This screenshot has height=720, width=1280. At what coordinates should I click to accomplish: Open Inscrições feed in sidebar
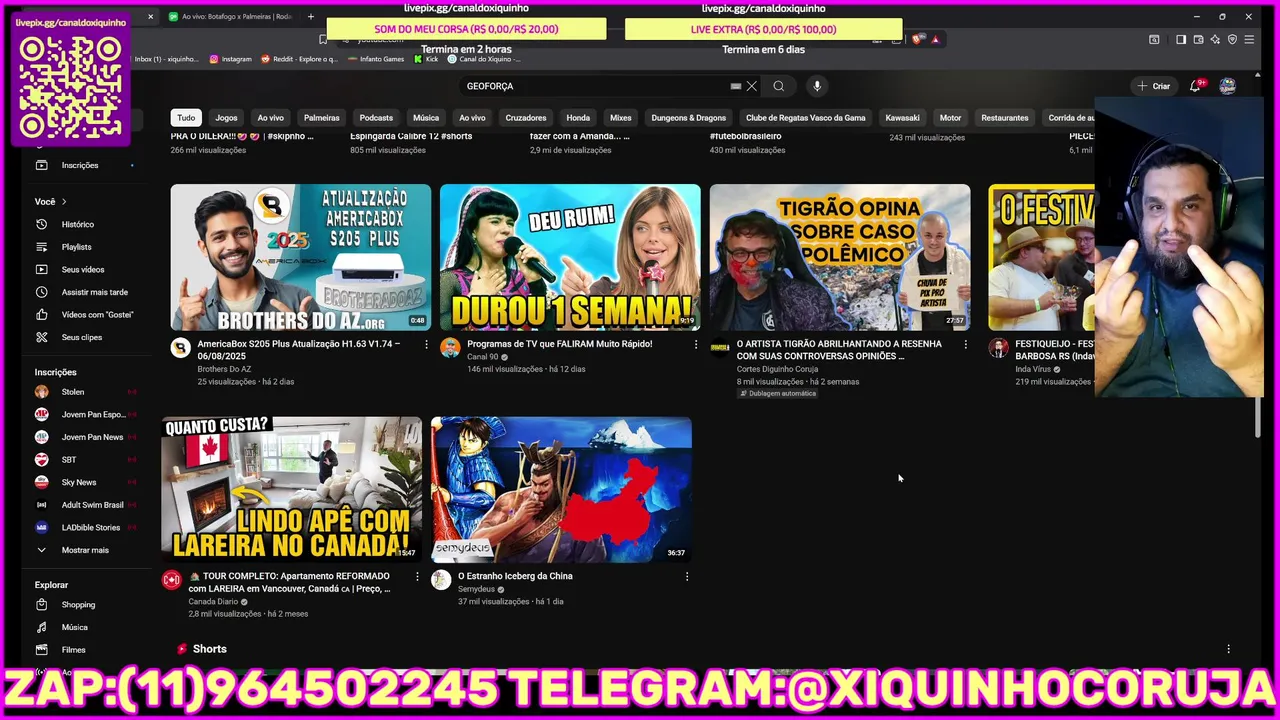tap(80, 165)
